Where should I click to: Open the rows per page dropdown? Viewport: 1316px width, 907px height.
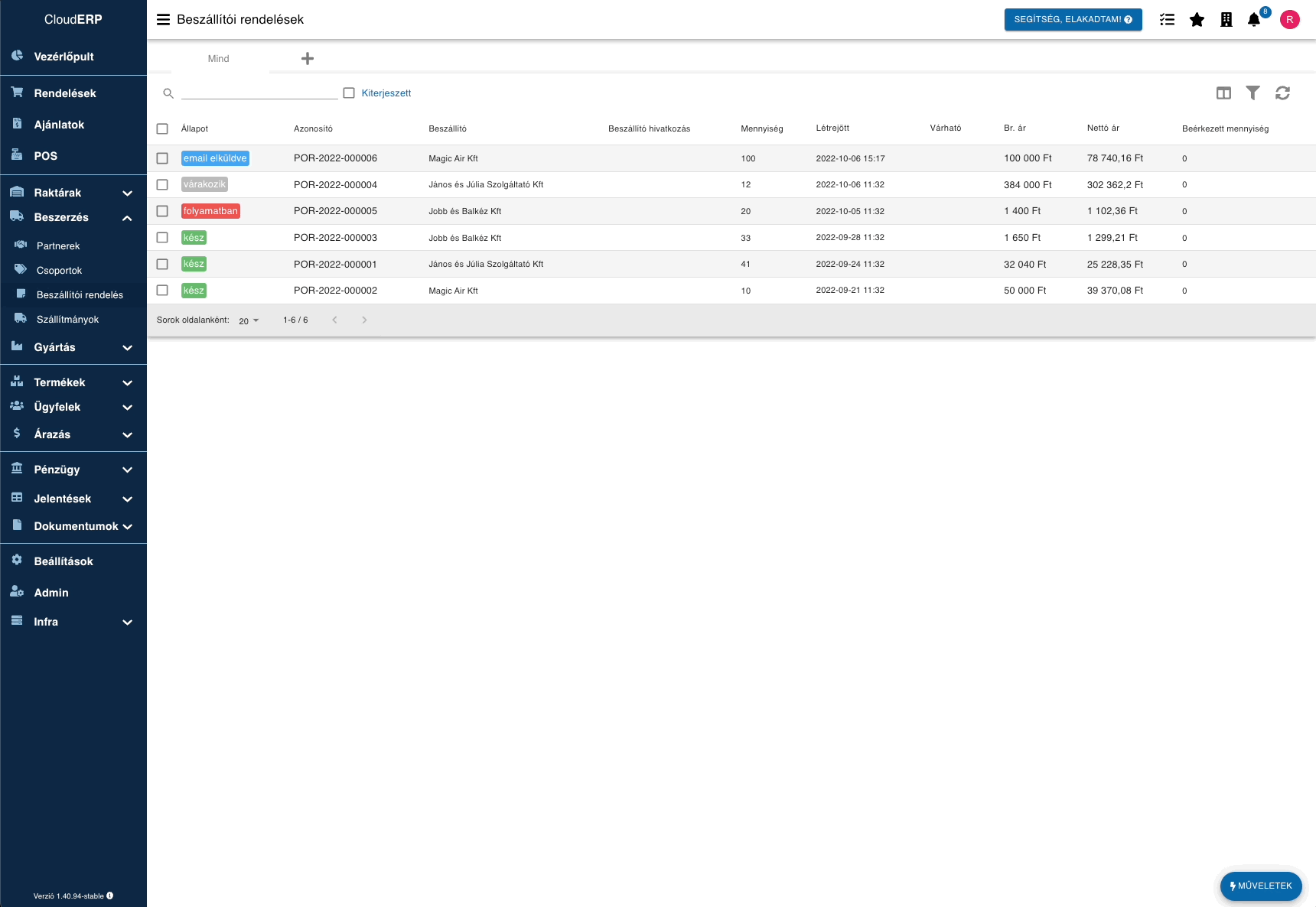pos(249,320)
